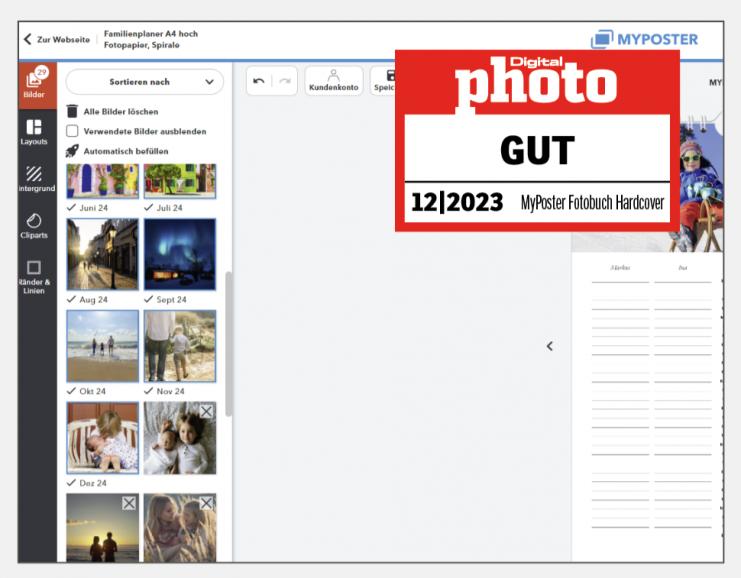
Task: Click the image panel scrollbar
Action: click(x=229, y=344)
